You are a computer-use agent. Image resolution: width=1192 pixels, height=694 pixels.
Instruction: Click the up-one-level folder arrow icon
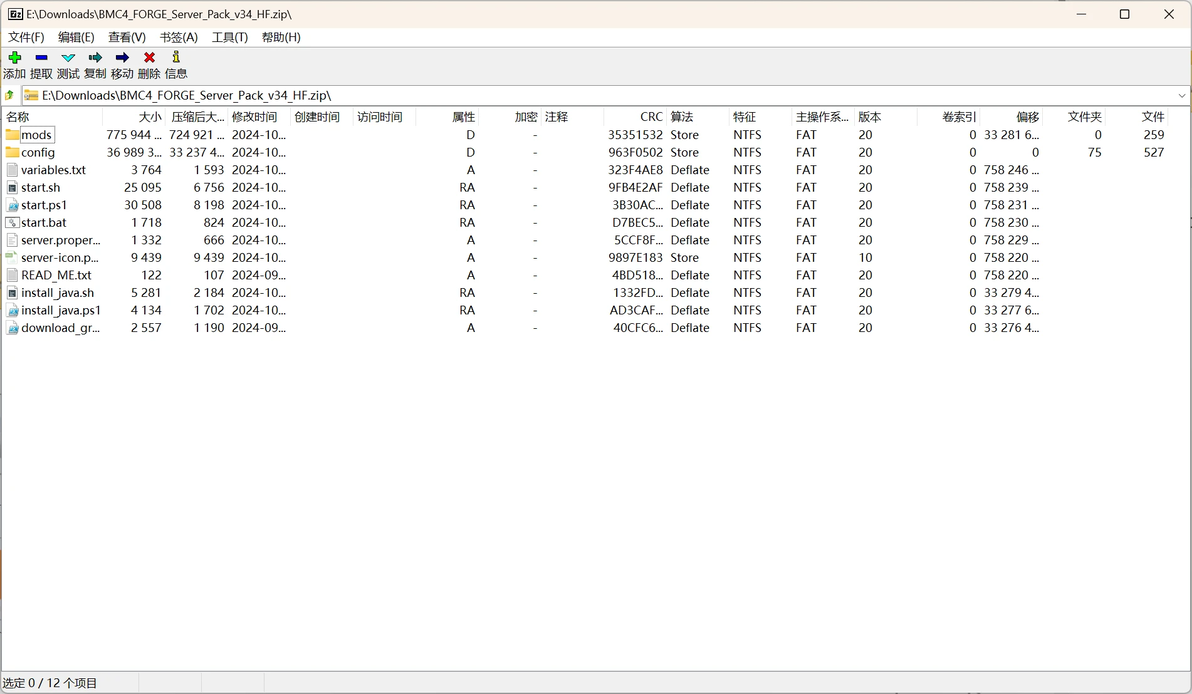click(10, 96)
